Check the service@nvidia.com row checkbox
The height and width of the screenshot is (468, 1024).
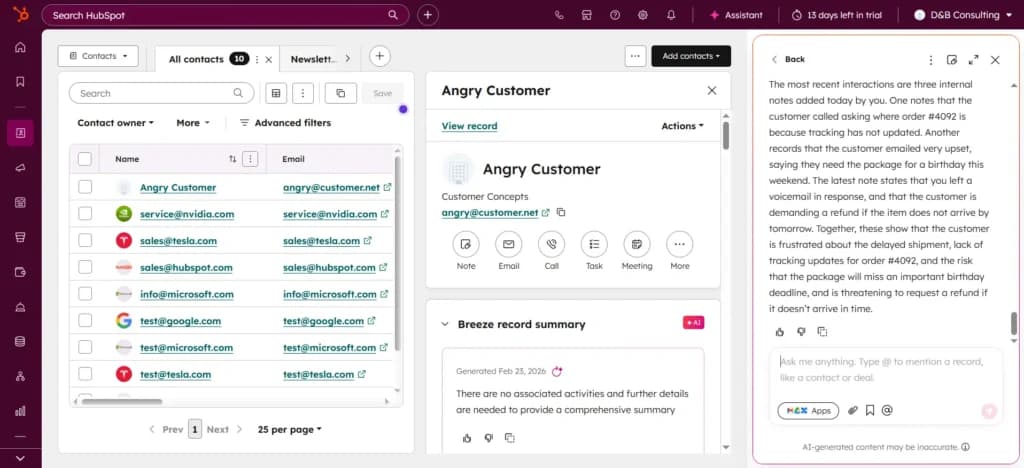click(x=85, y=213)
